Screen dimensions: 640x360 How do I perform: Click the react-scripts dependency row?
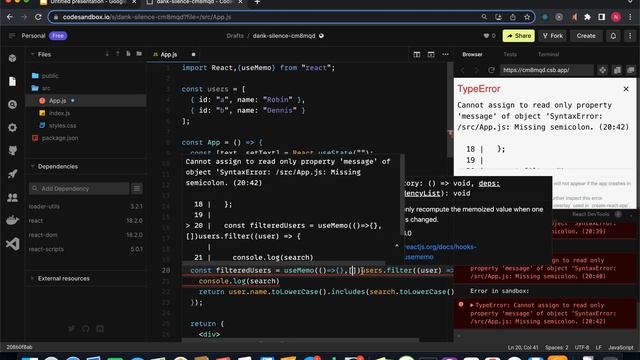tap(86, 249)
